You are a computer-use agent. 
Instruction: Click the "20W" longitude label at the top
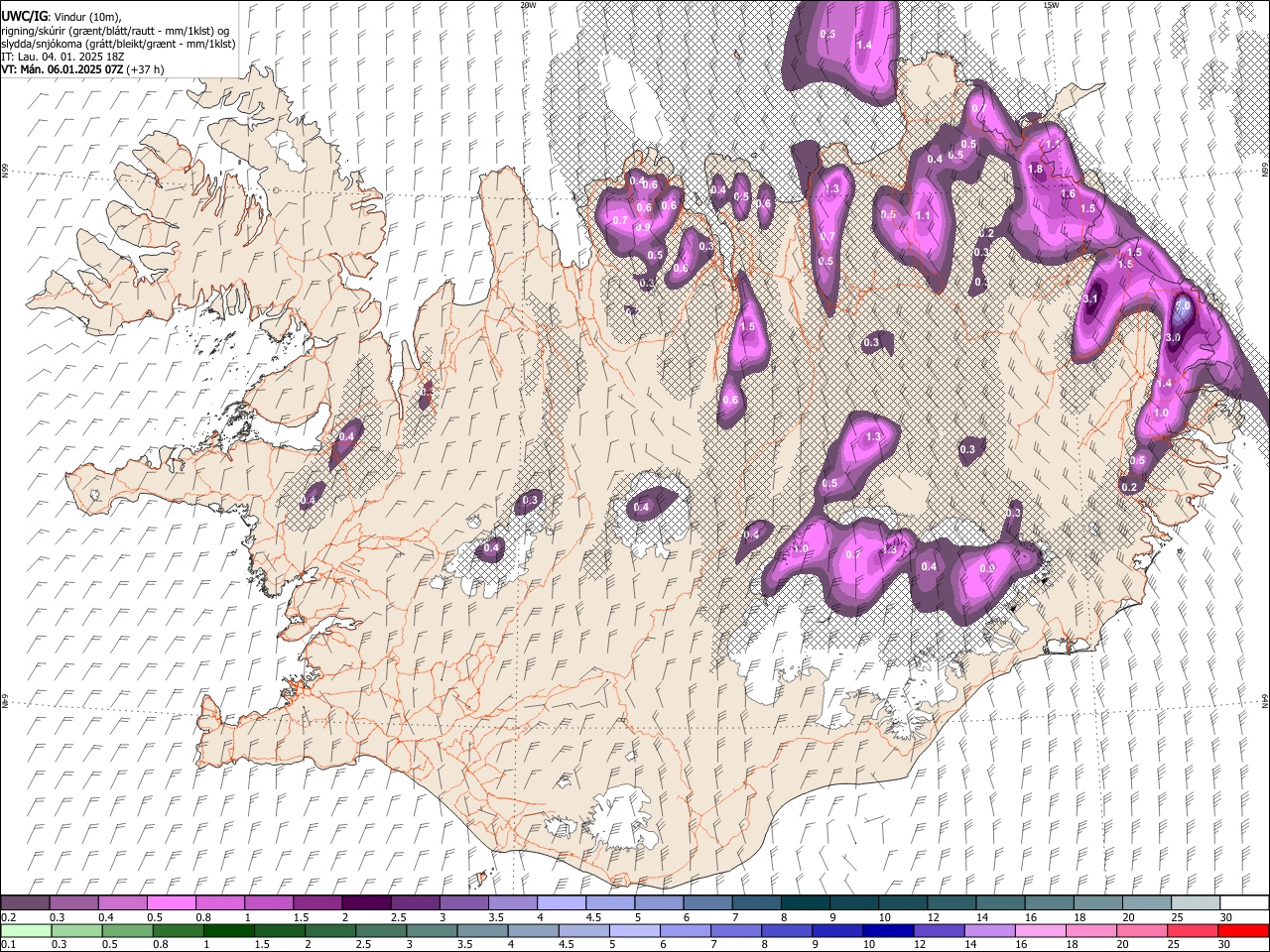click(528, 5)
